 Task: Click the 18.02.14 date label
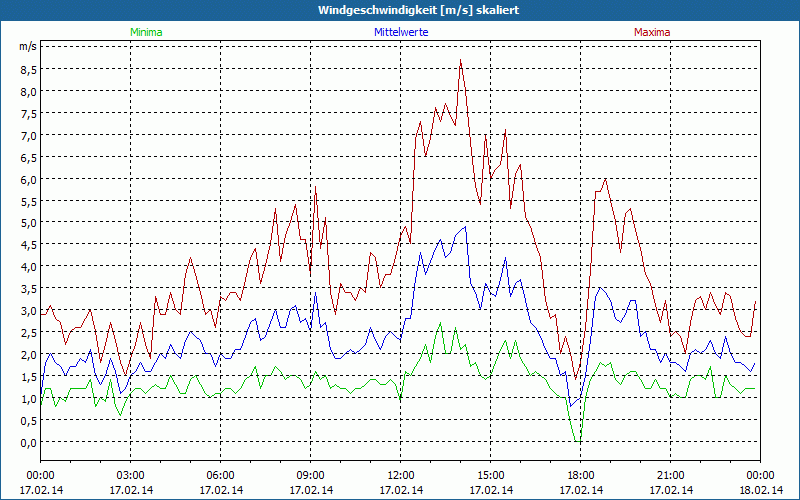pos(760,490)
